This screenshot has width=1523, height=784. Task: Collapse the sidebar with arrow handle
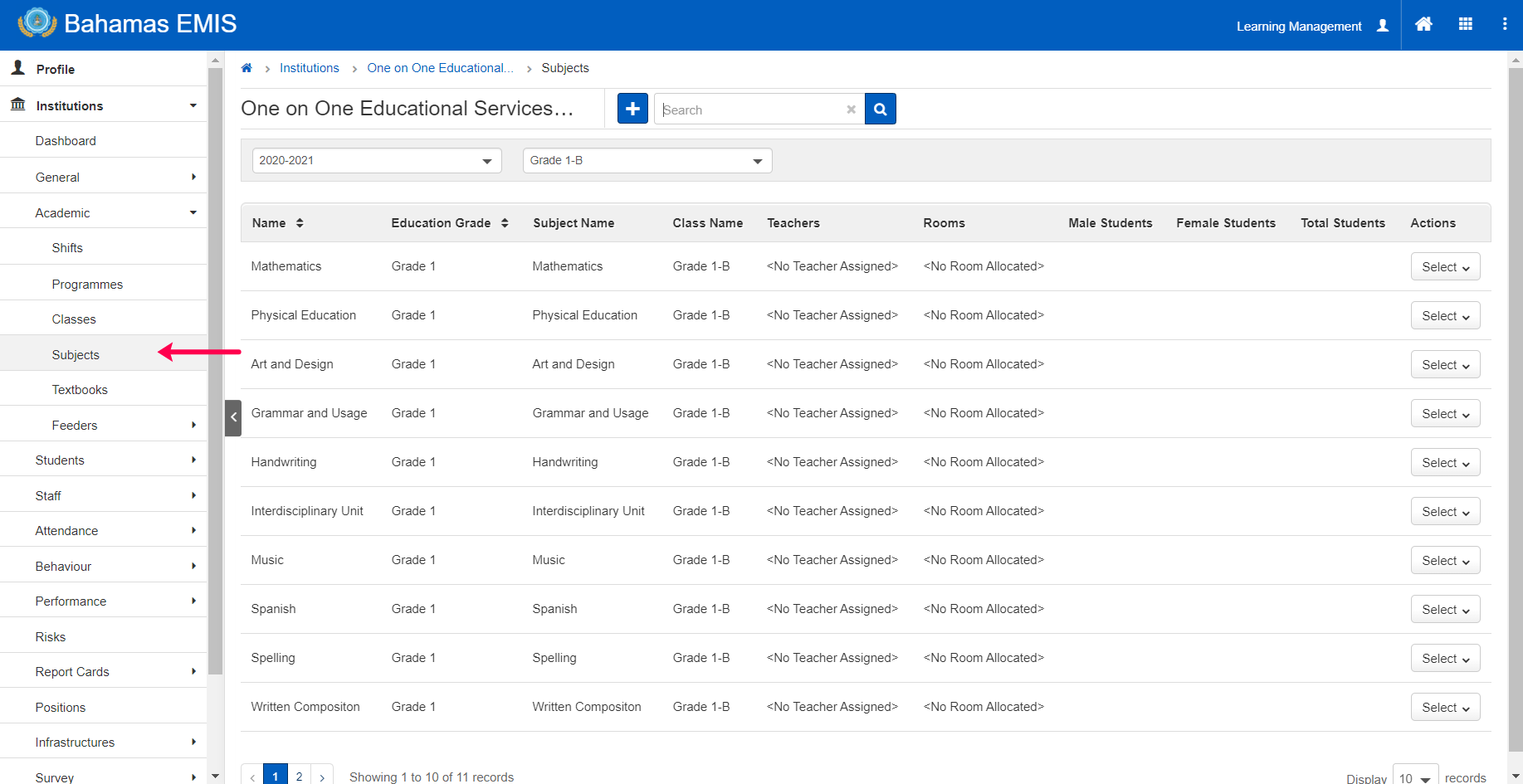click(x=233, y=417)
